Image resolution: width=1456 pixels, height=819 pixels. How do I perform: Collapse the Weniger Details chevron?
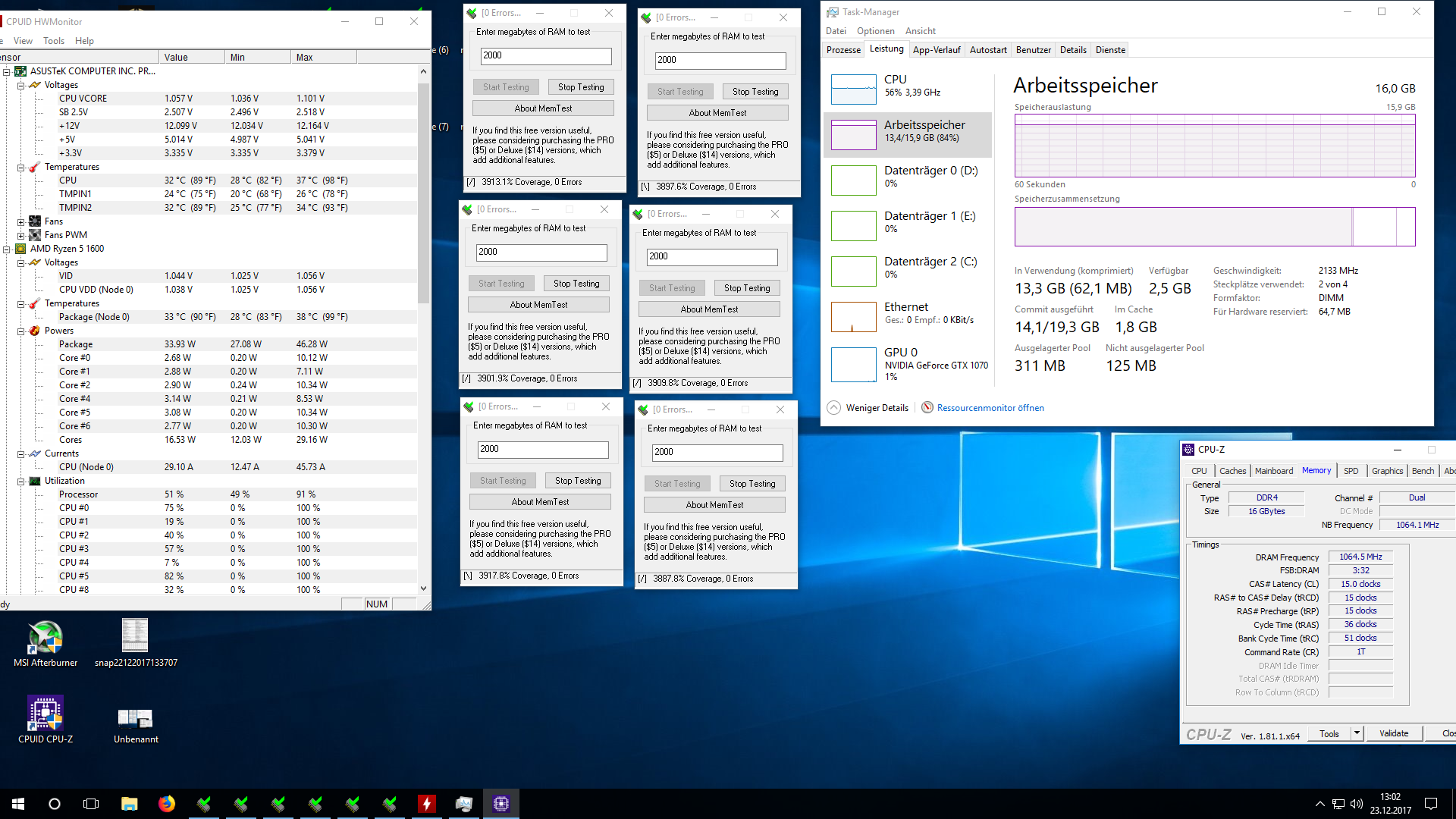pyautogui.click(x=833, y=408)
